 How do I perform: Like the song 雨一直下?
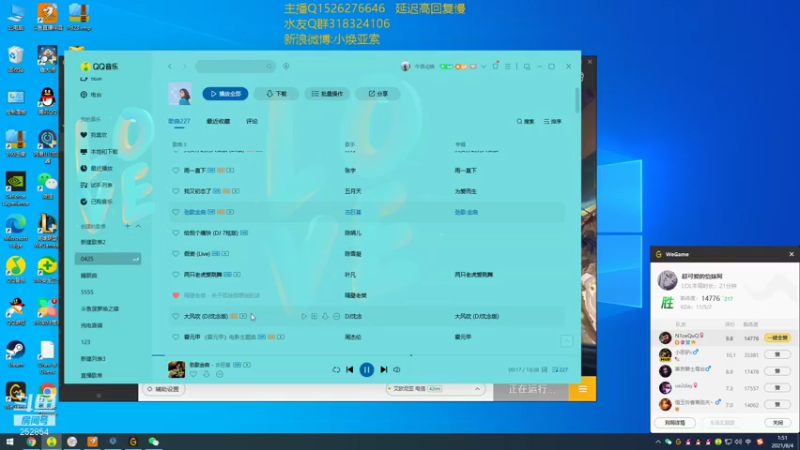click(x=176, y=170)
